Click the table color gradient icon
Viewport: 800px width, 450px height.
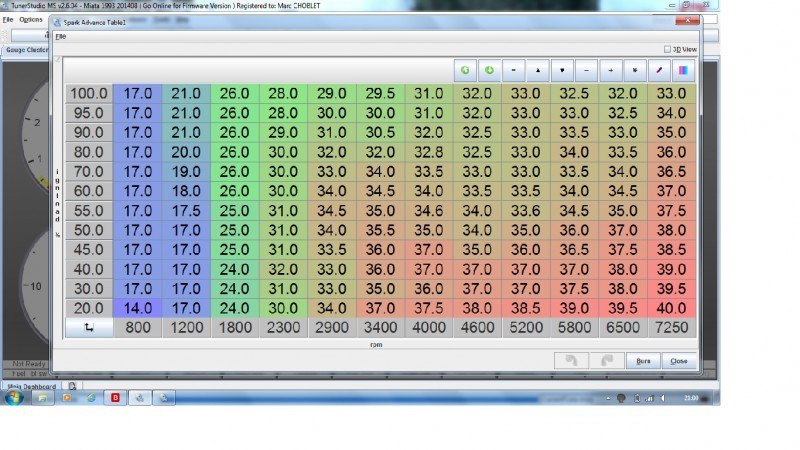(683, 70)
